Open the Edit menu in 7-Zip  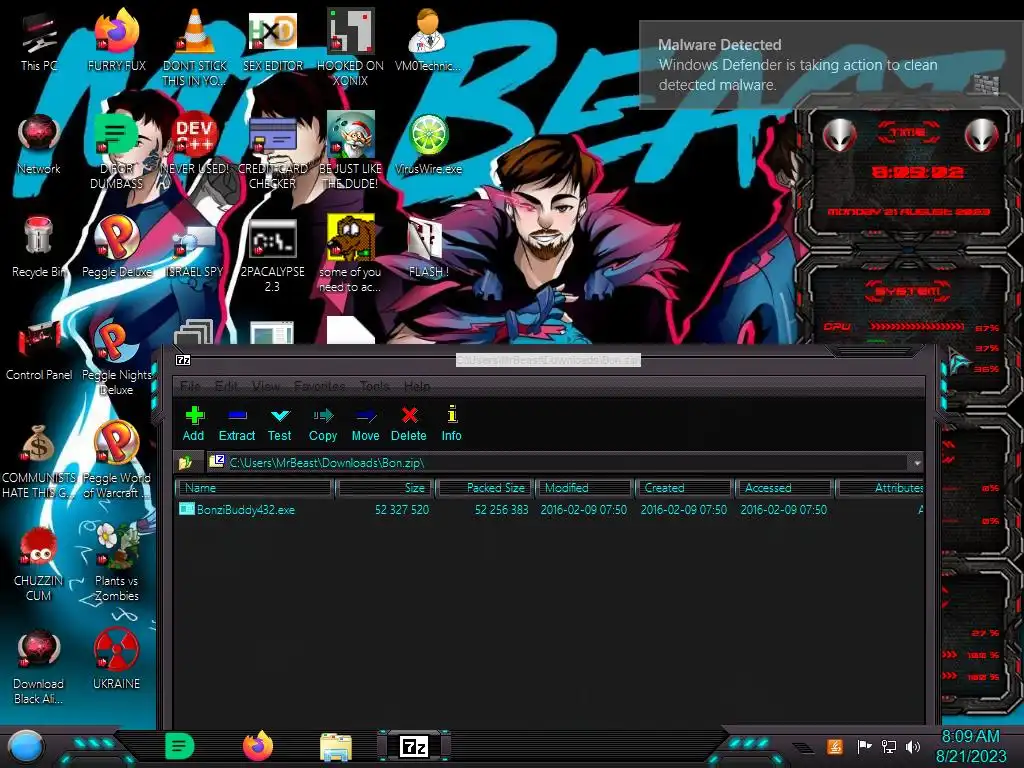(226, 386)
